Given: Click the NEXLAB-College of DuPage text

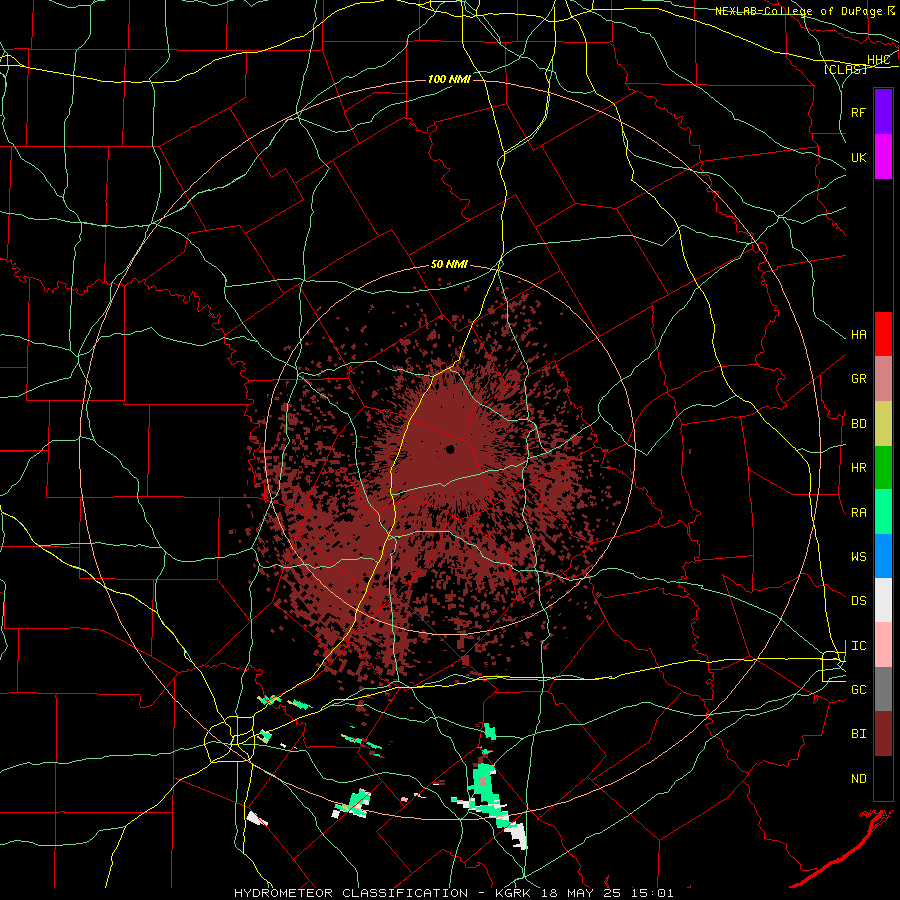Looking at the screenshot, I should pyautogui.click(x=800, y=11).
